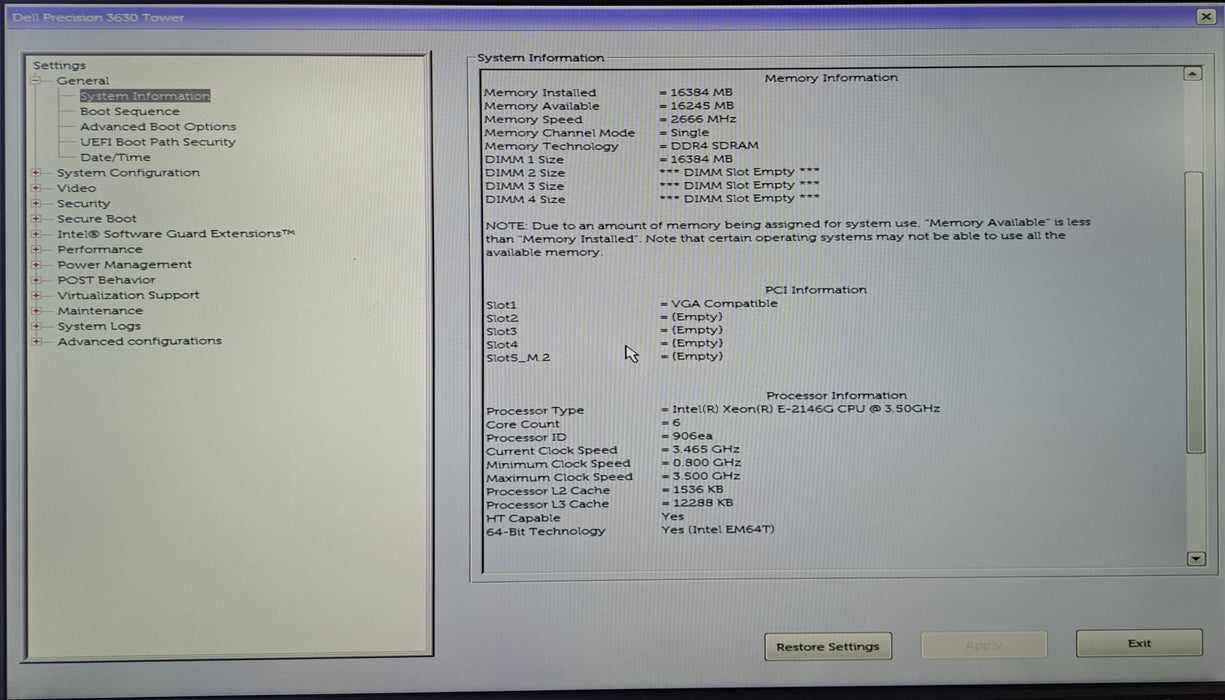Expand the Secure Boot node
The image size is (1225, 700).
click(x=36, y=219)
